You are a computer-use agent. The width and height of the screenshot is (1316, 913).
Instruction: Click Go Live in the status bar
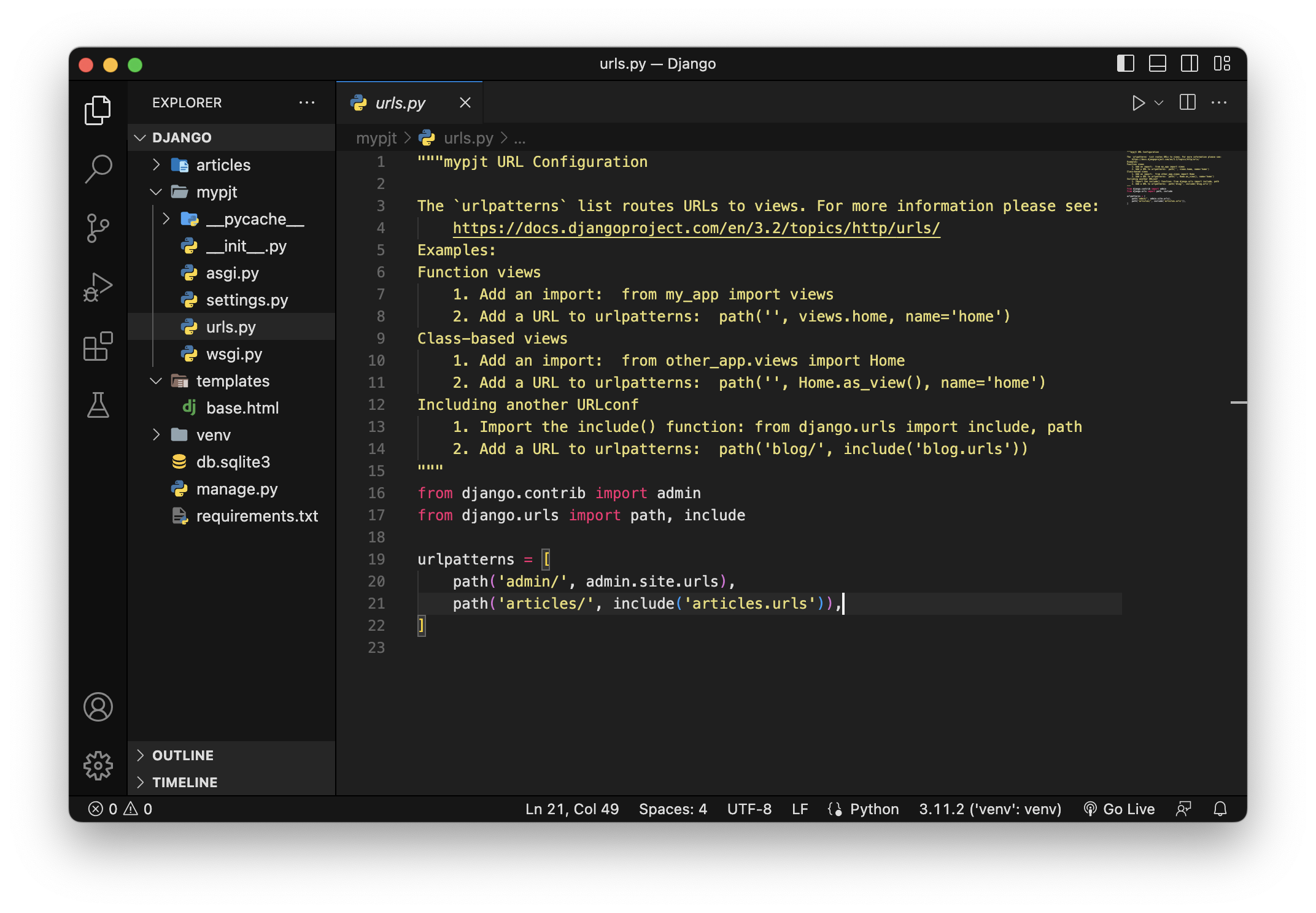1120,809
